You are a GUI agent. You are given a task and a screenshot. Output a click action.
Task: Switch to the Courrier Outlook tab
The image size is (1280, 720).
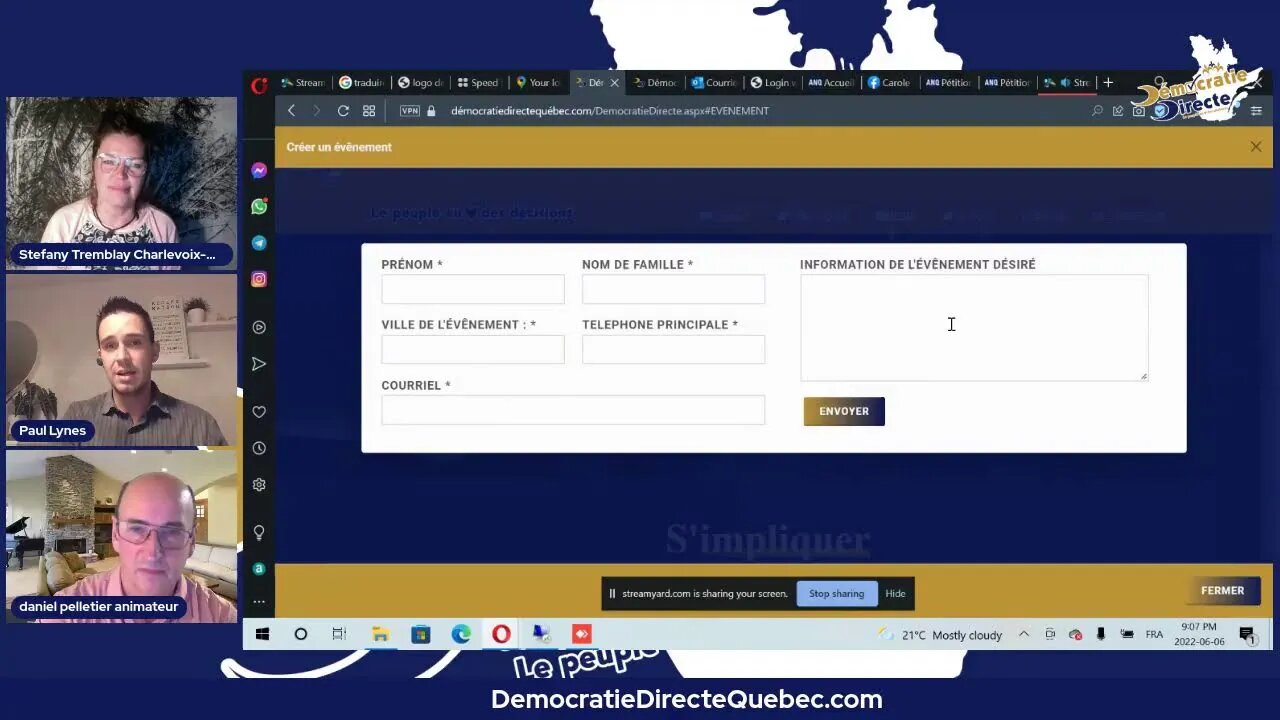click(715, 83)
